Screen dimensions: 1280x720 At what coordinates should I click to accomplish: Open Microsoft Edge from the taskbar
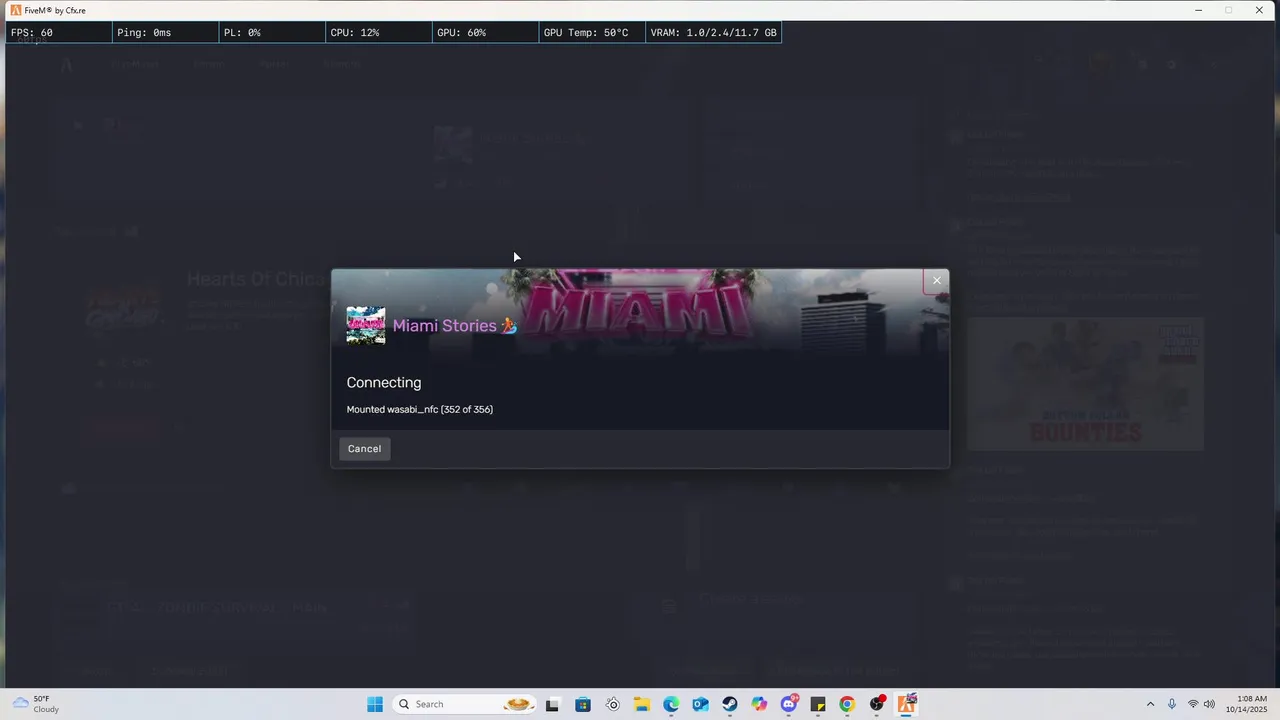click(x=671, y=704)
